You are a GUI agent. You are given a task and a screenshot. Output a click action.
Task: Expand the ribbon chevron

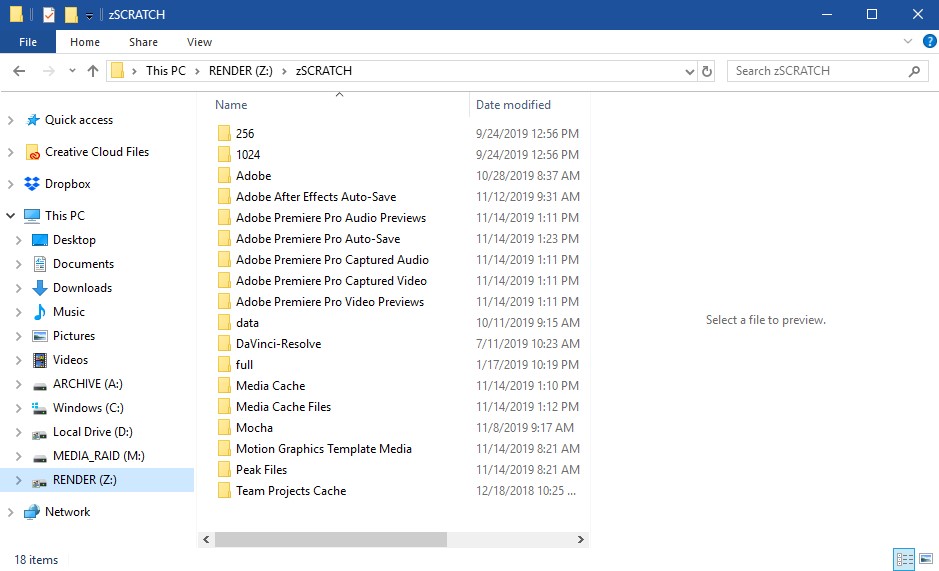(x=908, y=41)
